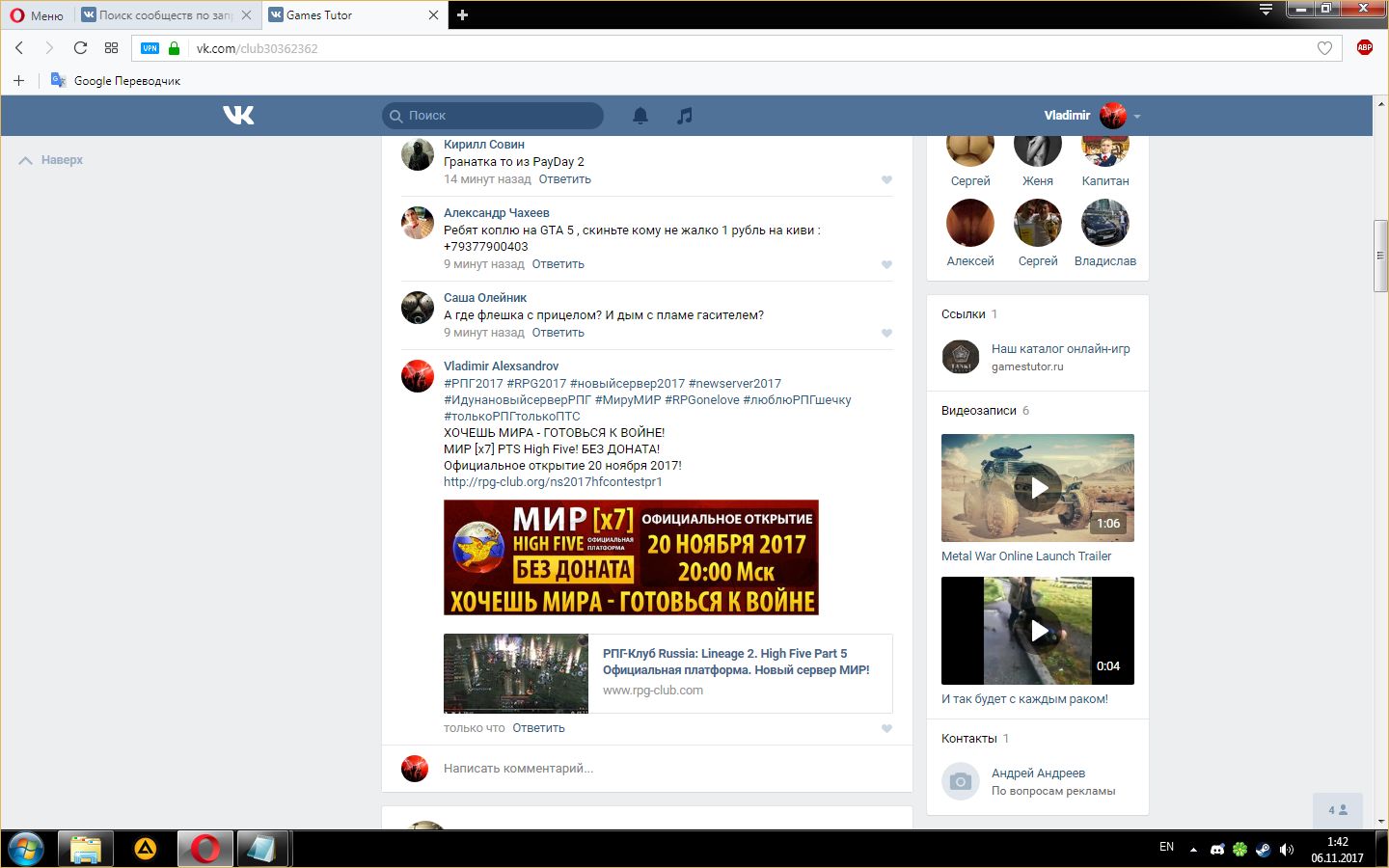Open VK notifications bell
This screenshot has height=868, width=1389.
[x=640, y=116]
